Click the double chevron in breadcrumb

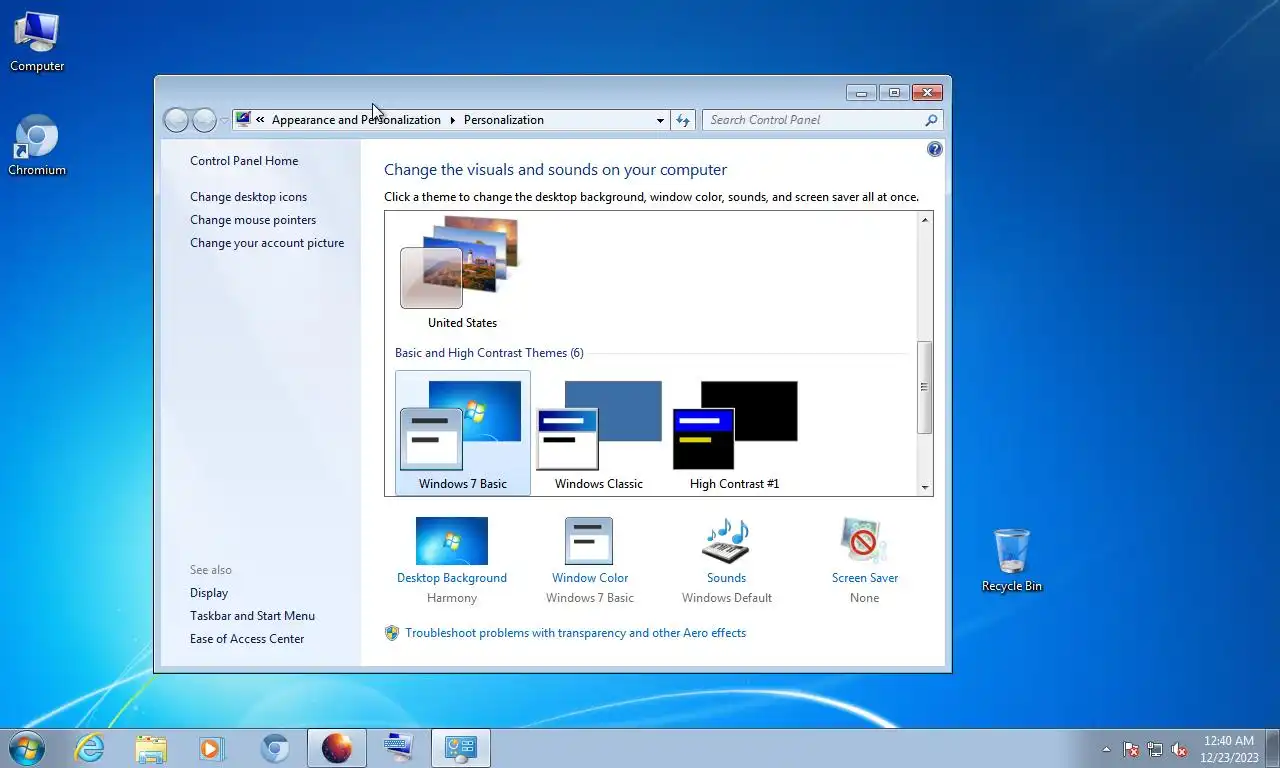tap(260, 119)
